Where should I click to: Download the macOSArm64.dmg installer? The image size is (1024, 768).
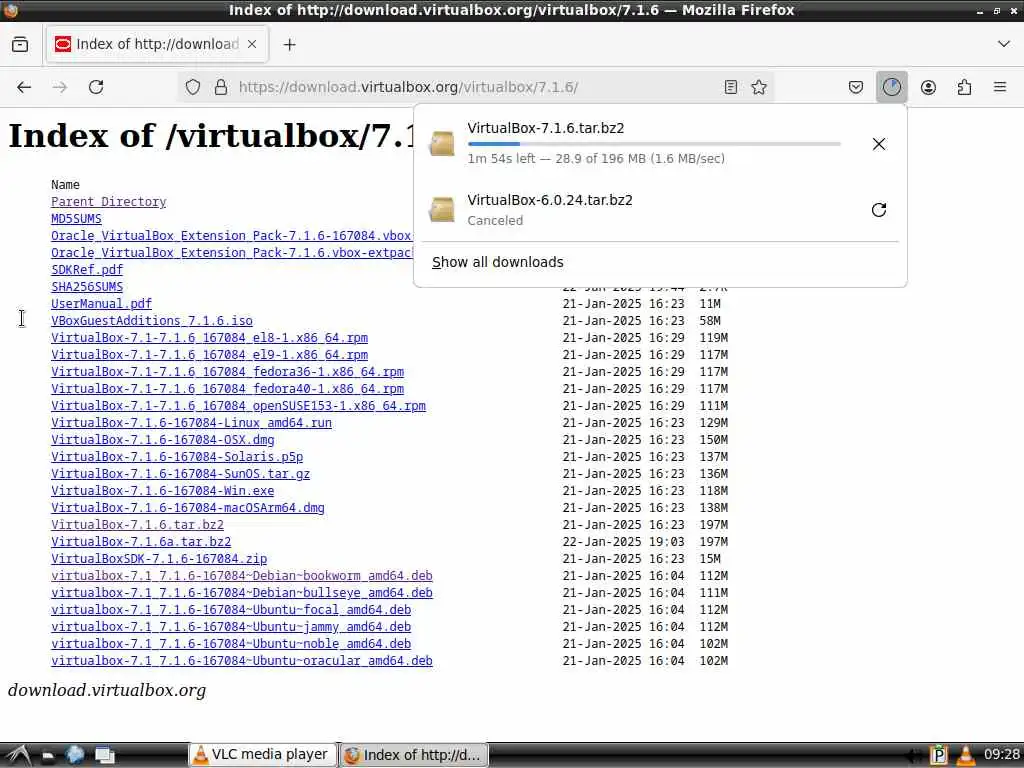188,507
